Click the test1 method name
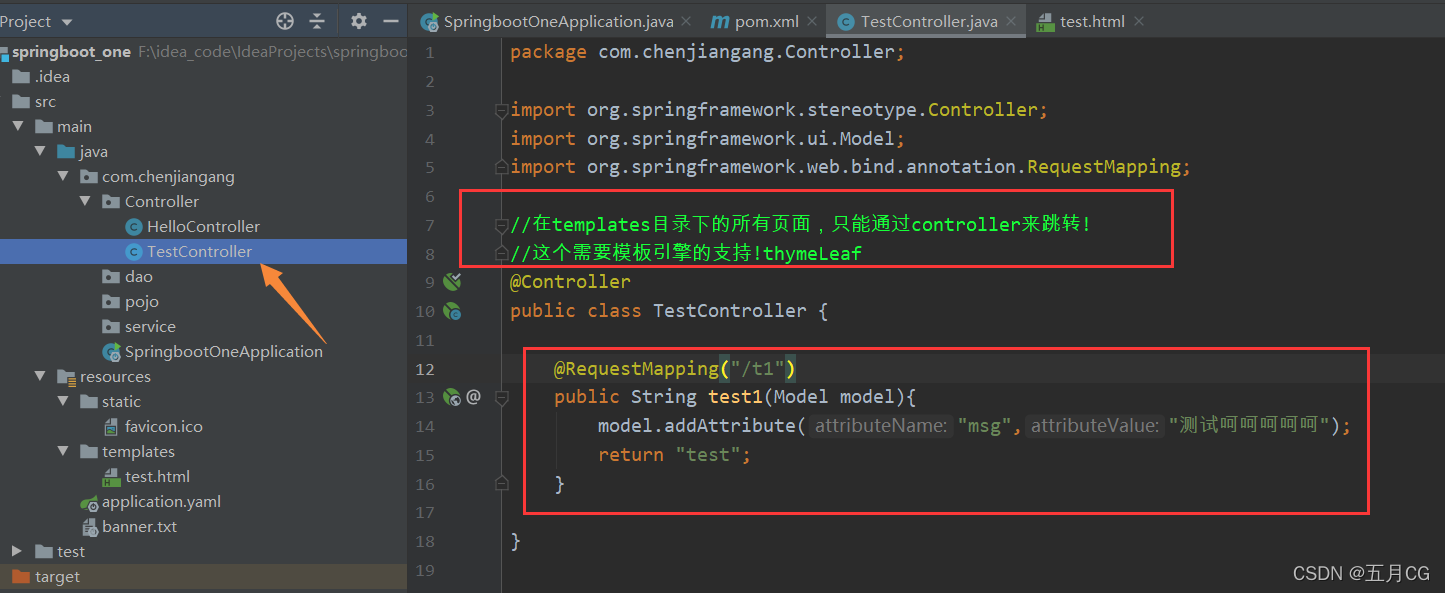Viewport: 1445px width, 593px height. click(x=735, y=397)
